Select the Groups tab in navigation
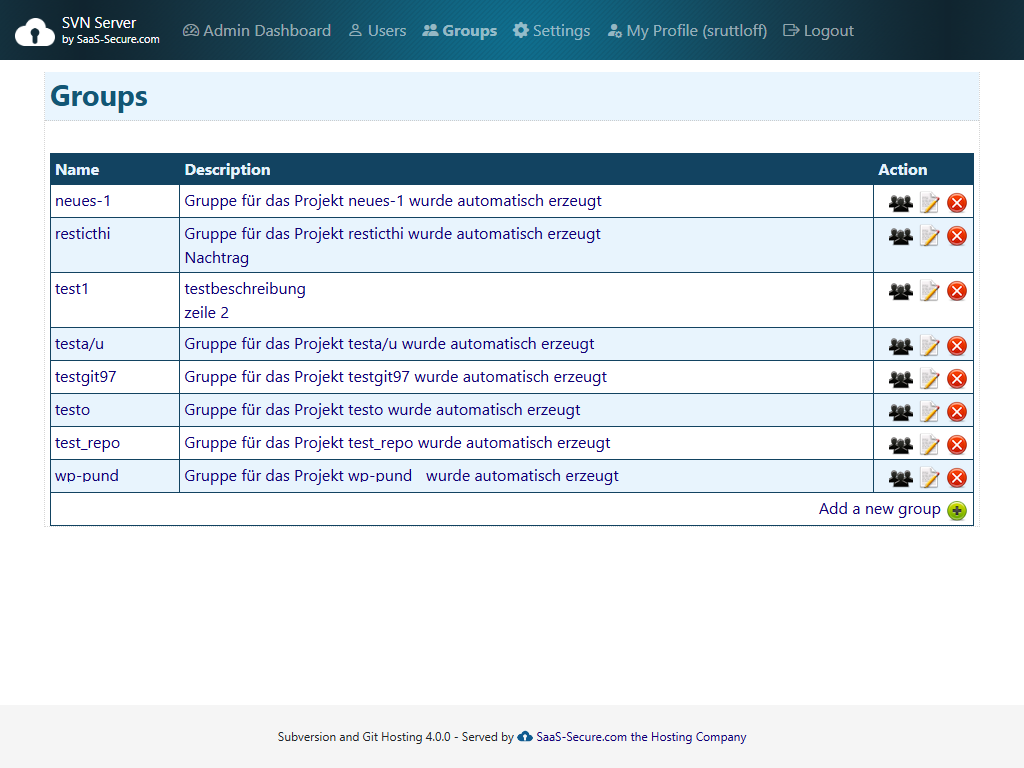The width and height of the screenshot is (1024, 768). pos(460,31)
